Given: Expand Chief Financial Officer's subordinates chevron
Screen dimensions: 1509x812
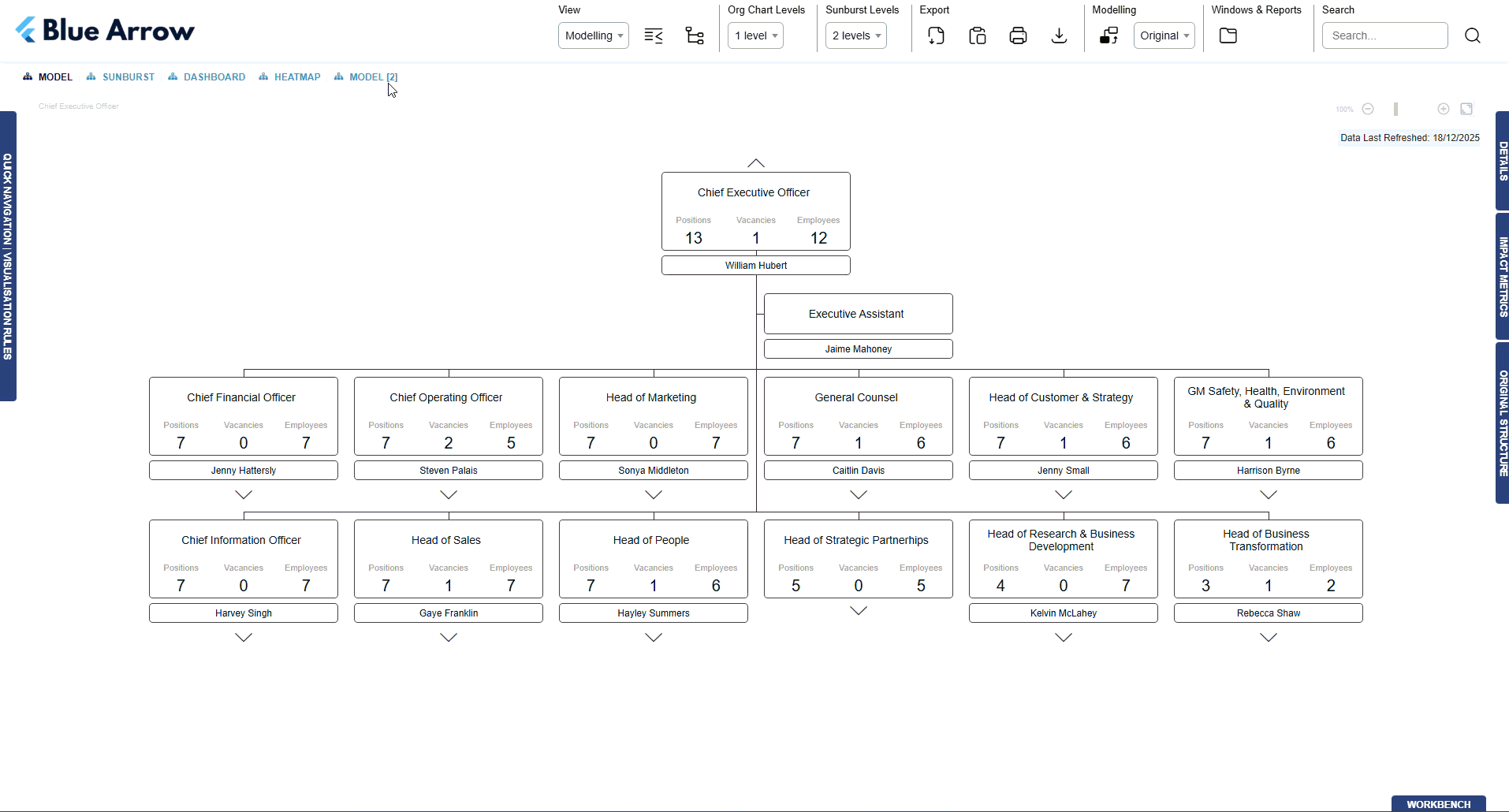Looking at the screenshot, I should (243, 495).
